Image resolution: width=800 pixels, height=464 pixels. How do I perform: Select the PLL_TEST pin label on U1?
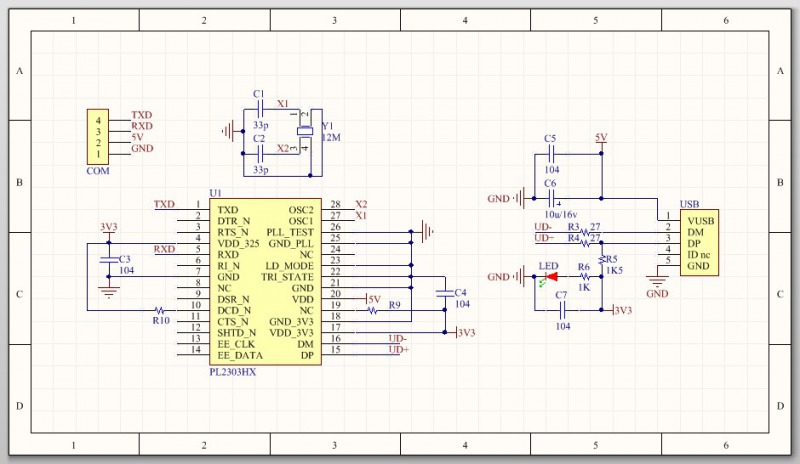tap(291, 232)
